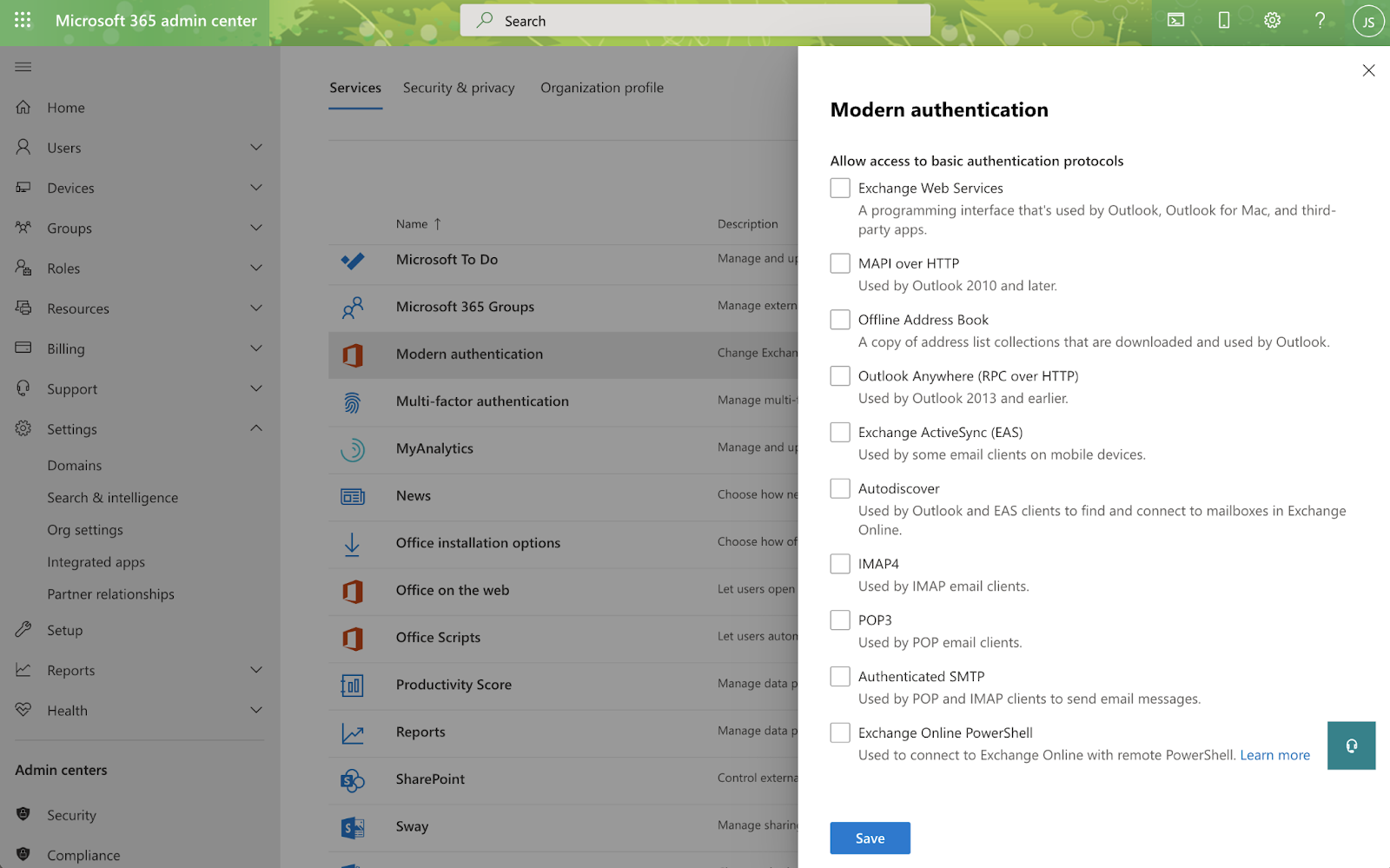Viewport: 1390px width, 868px height.
Task: Click the Security shield icon
Action: click(23, 814)
